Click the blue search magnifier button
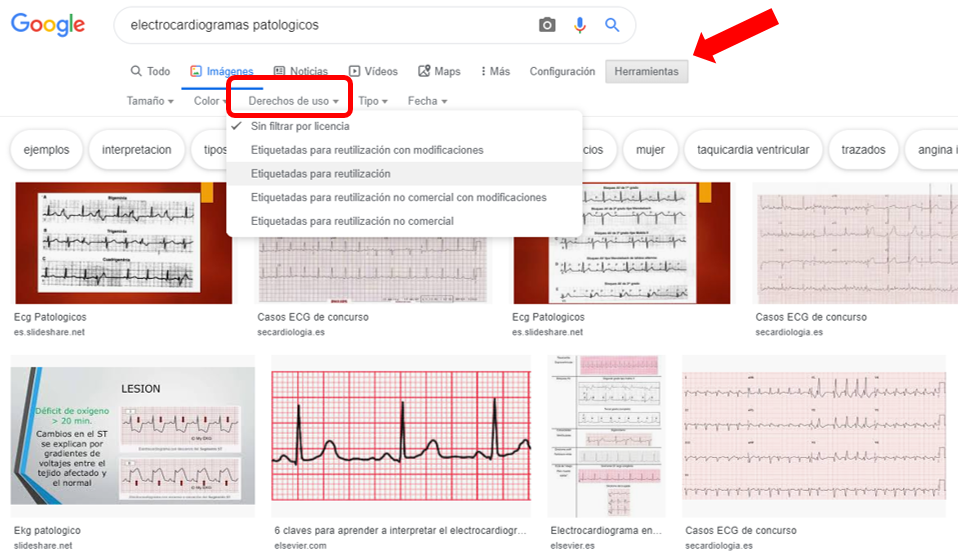The image size is (958, 552). [612, 25]
